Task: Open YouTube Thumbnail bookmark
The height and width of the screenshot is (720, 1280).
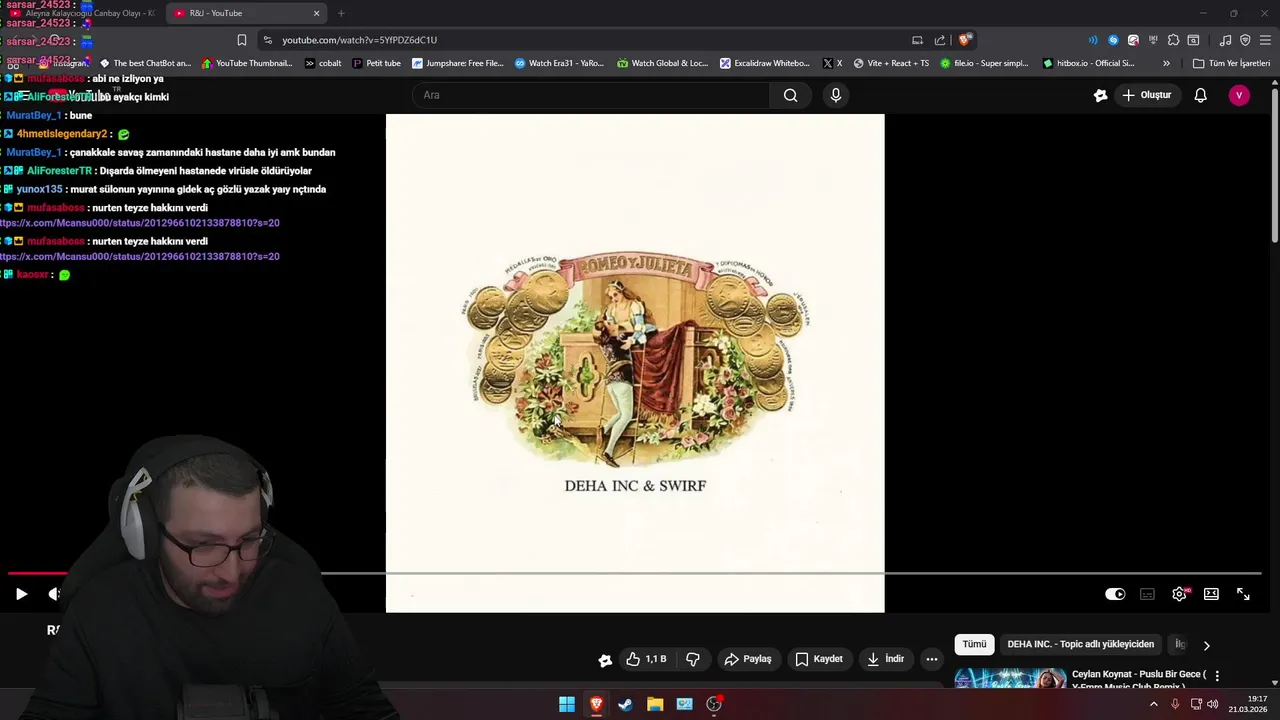Action: [247, 63]
